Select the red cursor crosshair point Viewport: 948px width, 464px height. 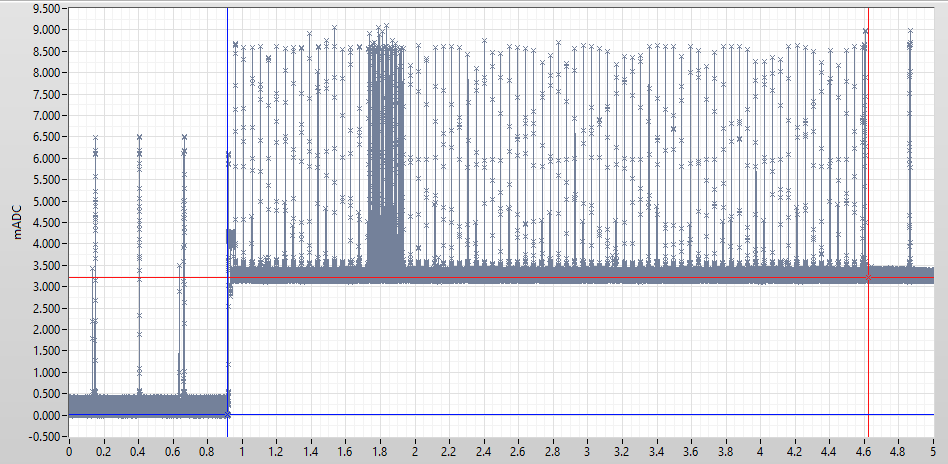[x=868, y=278]
